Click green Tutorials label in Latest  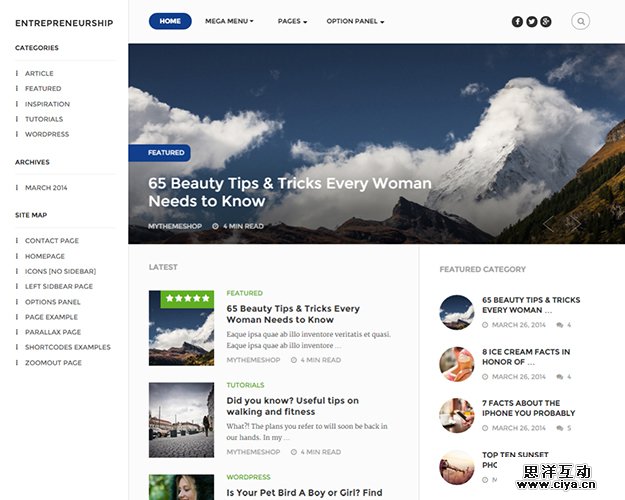click(x=246, y=385)
